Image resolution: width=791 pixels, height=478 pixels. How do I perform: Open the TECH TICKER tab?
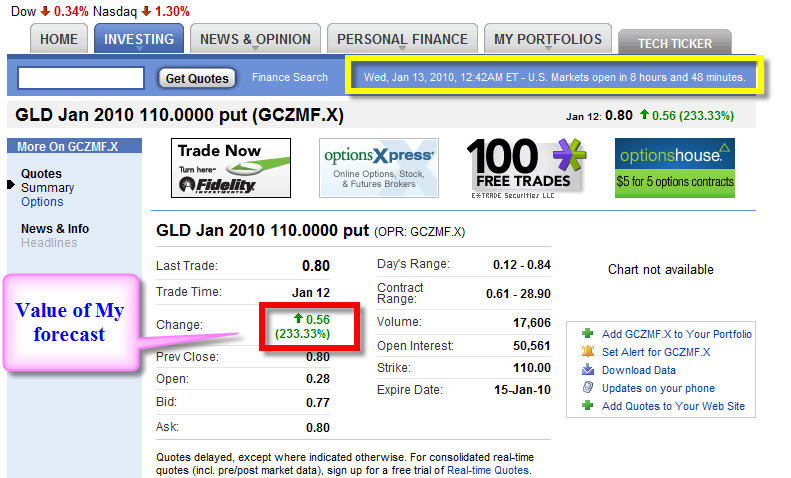(x=675, y=43)
